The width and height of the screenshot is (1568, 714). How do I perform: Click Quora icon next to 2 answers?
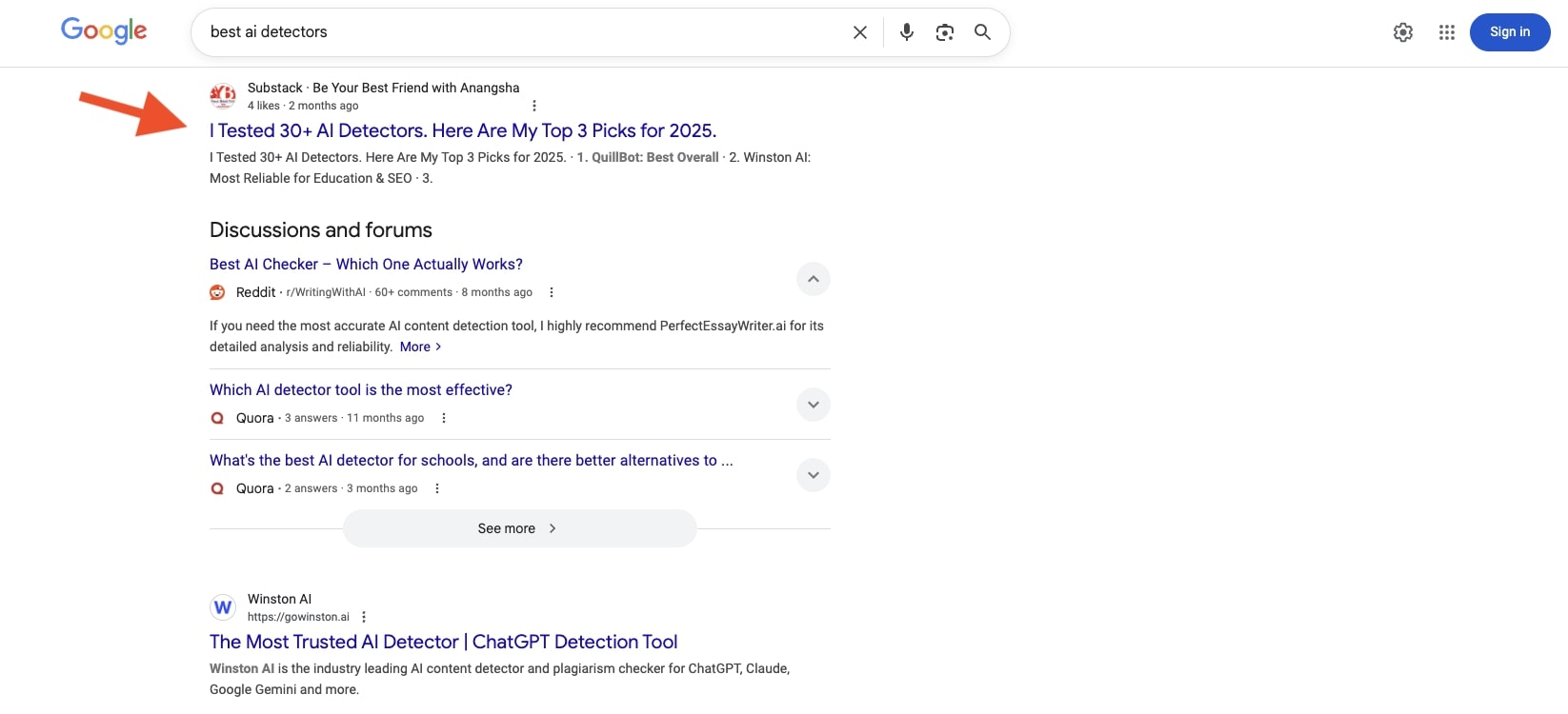coord(217,488)
